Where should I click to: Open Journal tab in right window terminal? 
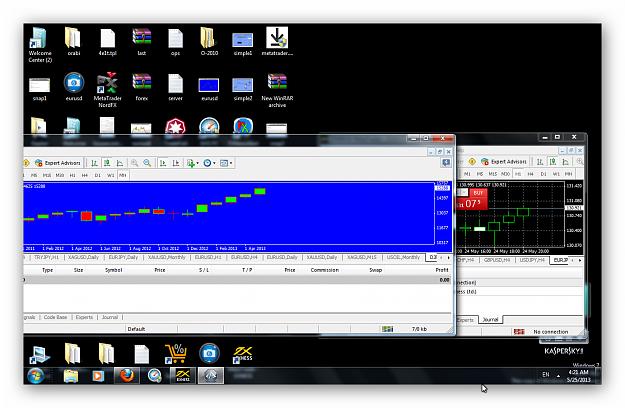[x=490, y=320]
